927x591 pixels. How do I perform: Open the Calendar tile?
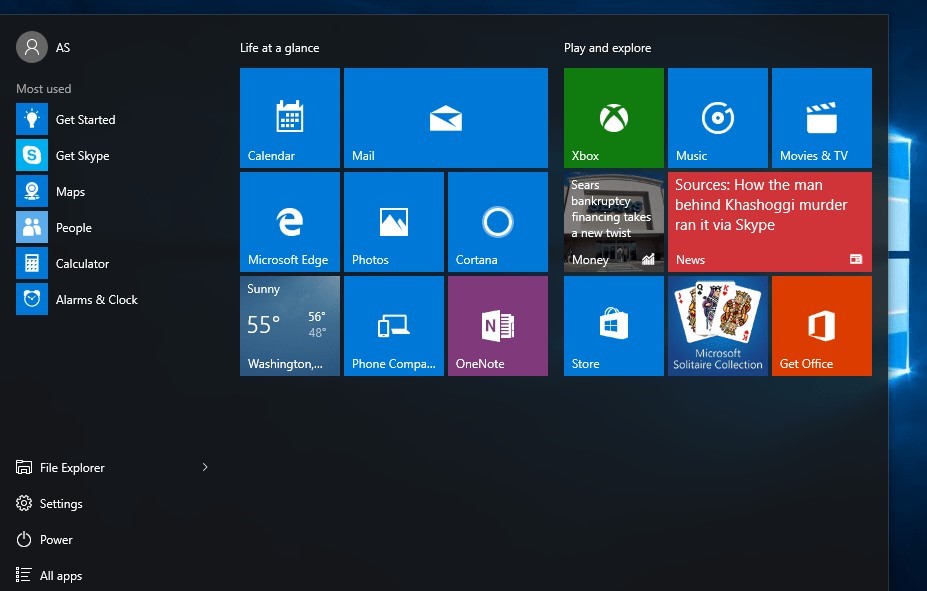290,118
